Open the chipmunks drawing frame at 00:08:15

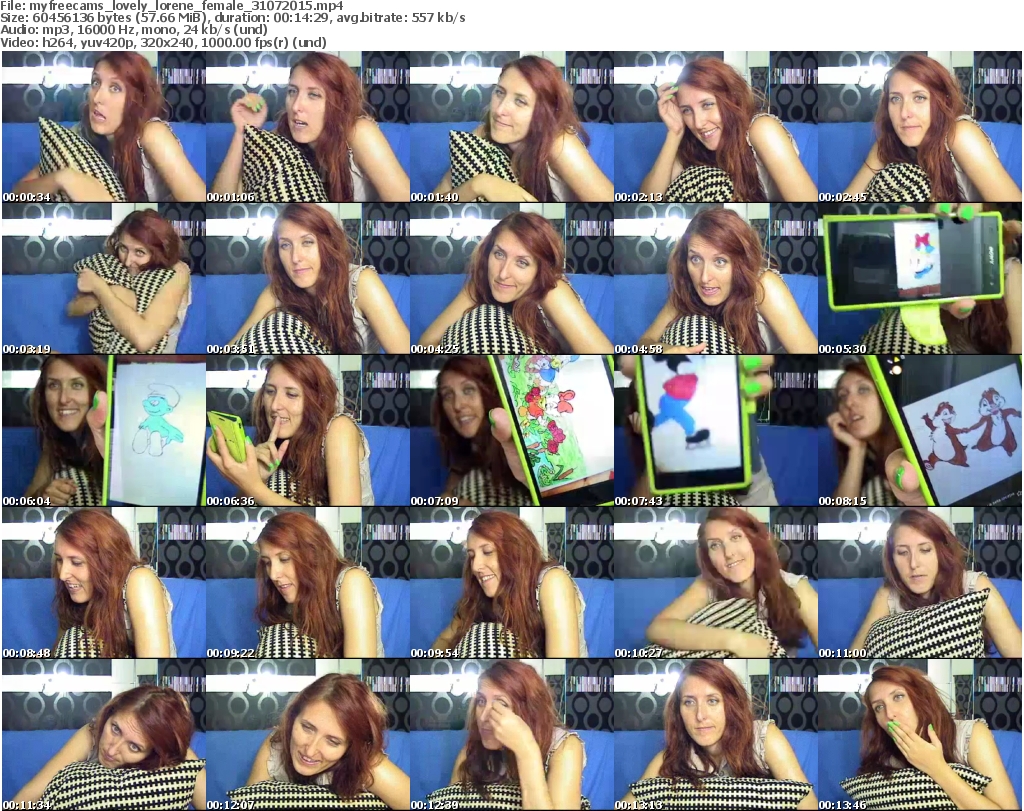919,431
